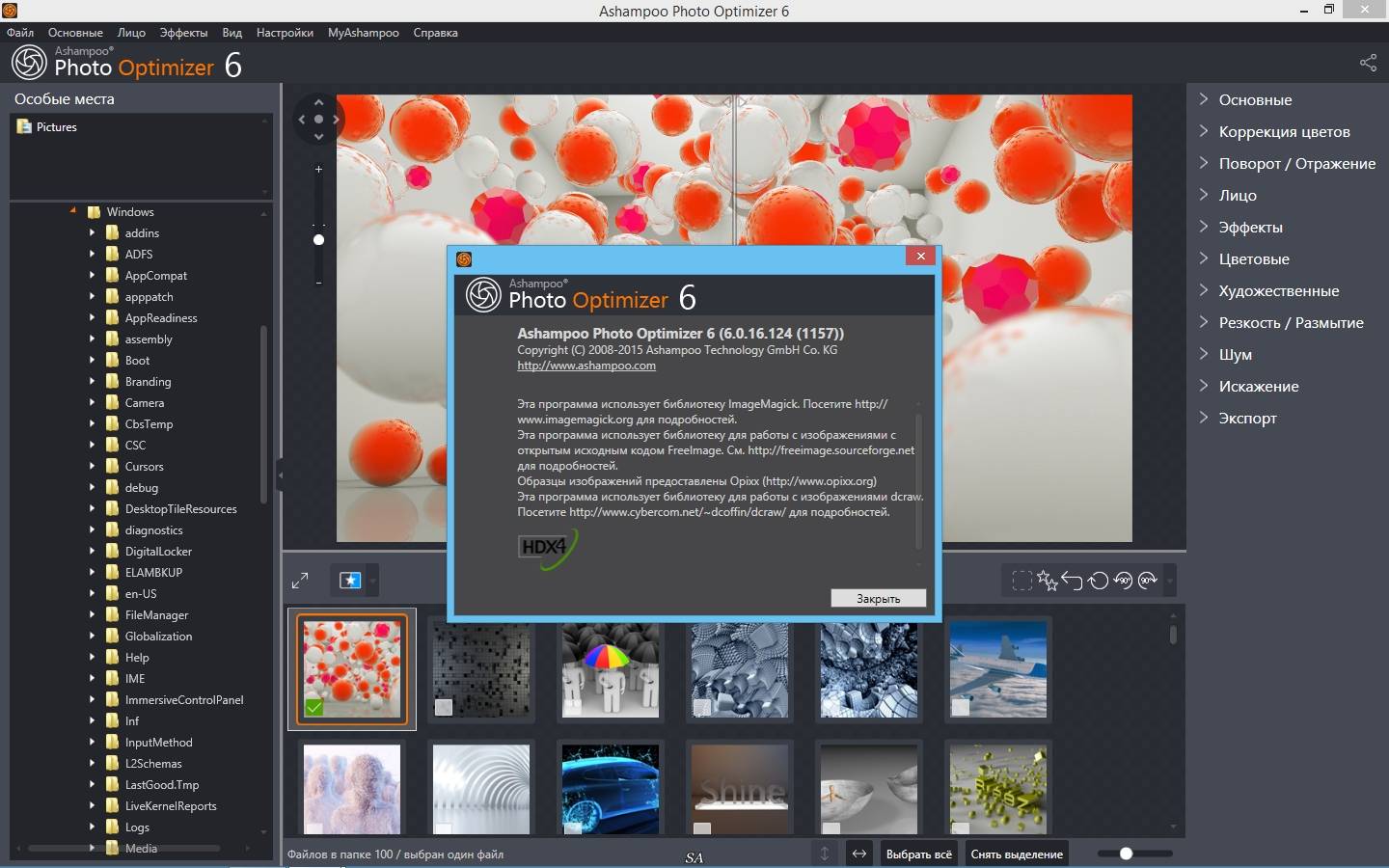This screenshot has height=868, width=1389.
Task: Open the Эффекты menu in menu bar
Action: tap(183, 32)
